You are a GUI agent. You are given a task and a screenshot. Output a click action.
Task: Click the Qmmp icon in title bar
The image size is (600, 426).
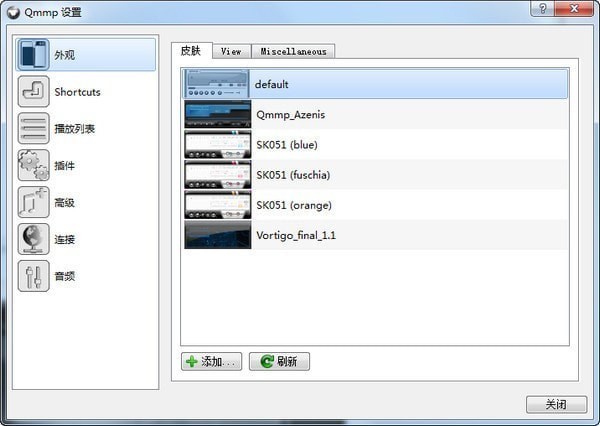point(13,12)
